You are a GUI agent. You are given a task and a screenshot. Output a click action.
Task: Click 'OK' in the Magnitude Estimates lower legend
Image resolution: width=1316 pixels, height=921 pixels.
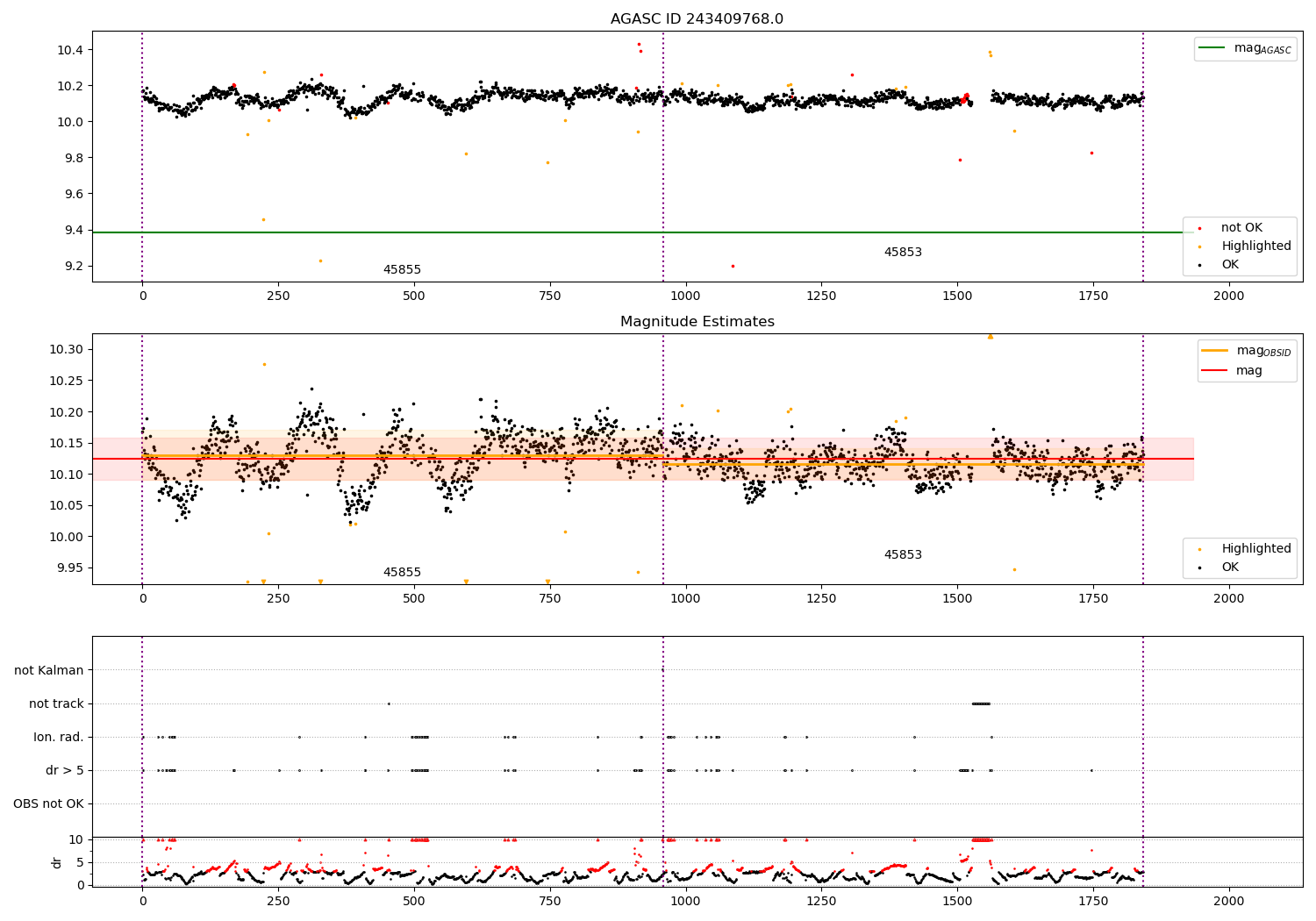[1219, 568]
